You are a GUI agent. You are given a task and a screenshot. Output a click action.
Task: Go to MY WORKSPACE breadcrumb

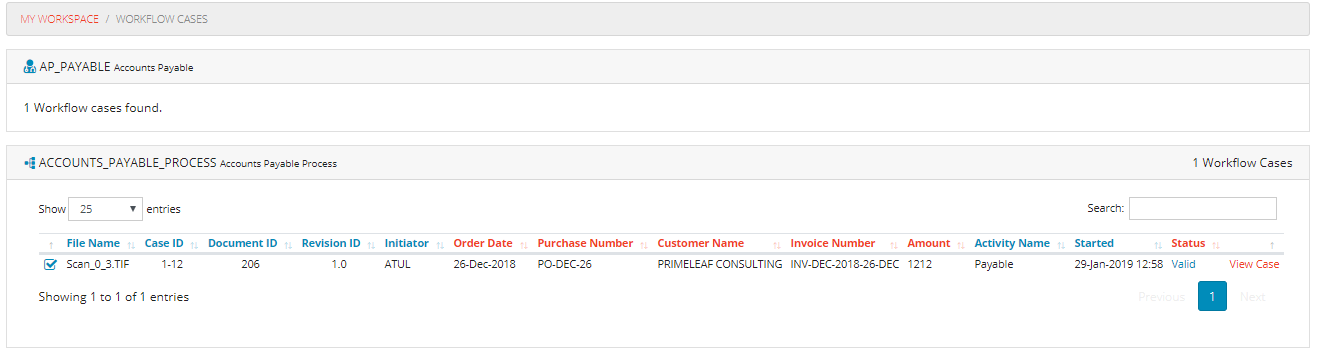pyautogui.click(x=59, y=19)
